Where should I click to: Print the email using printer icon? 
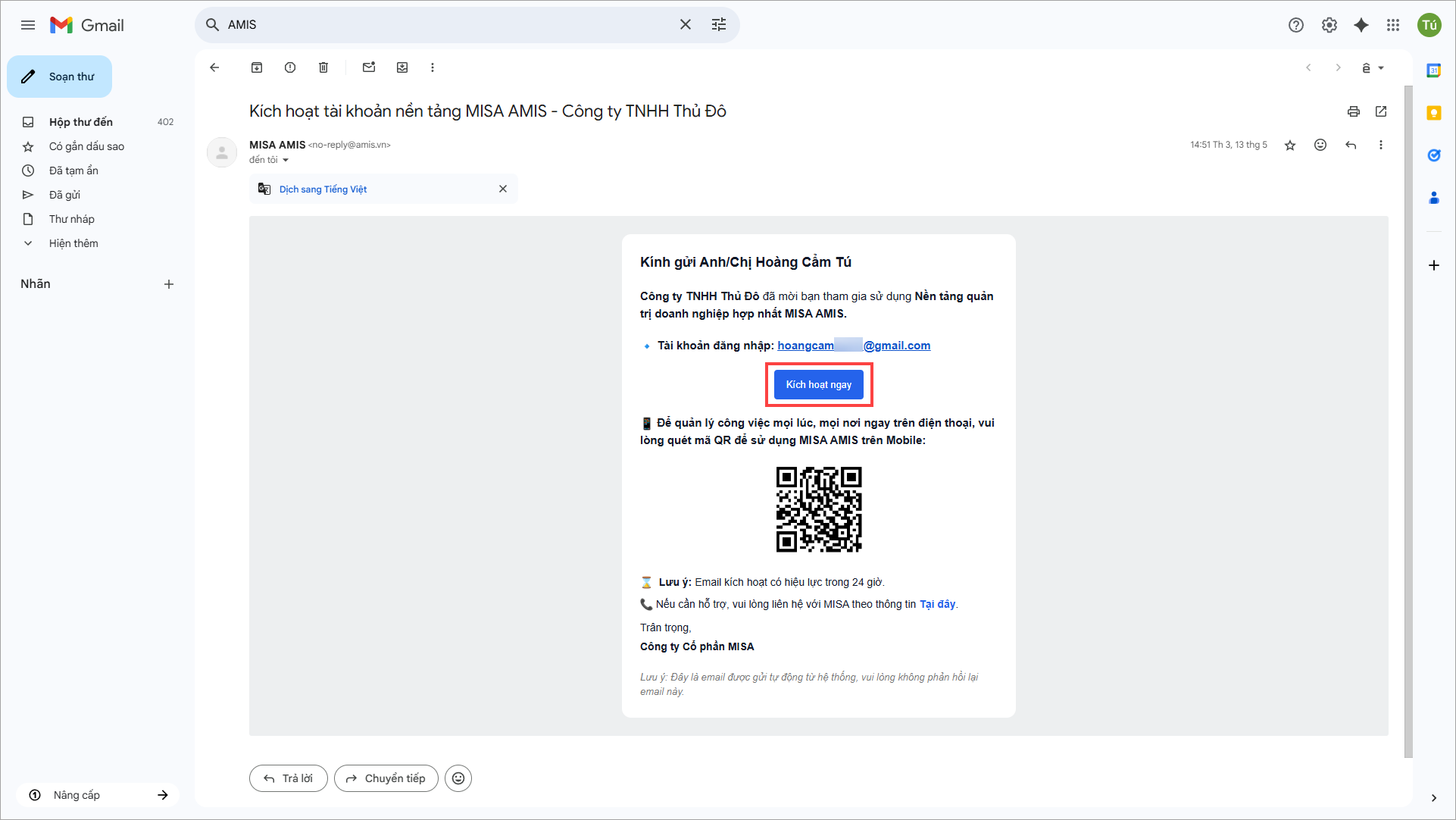point(1354,111)
